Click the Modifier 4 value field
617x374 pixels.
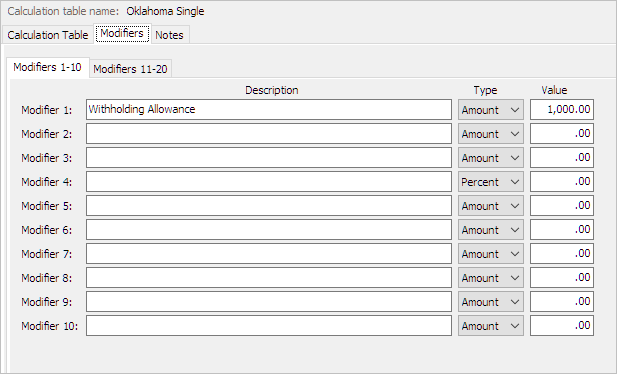point(562,181)
